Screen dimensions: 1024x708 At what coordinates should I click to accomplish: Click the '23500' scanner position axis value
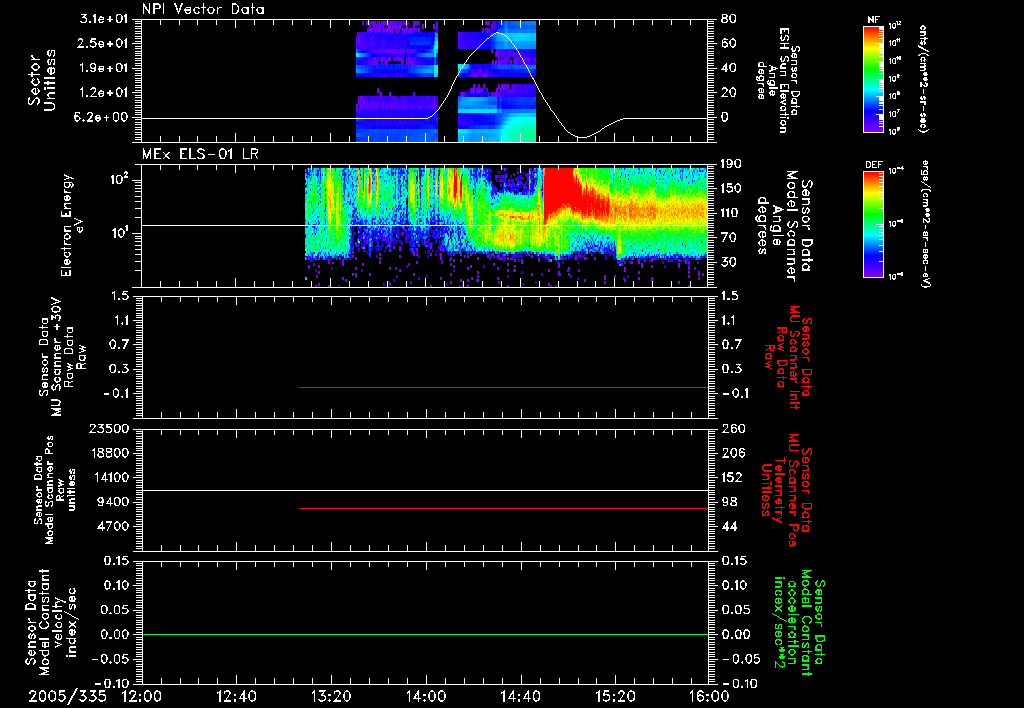(x=109, y=429)
